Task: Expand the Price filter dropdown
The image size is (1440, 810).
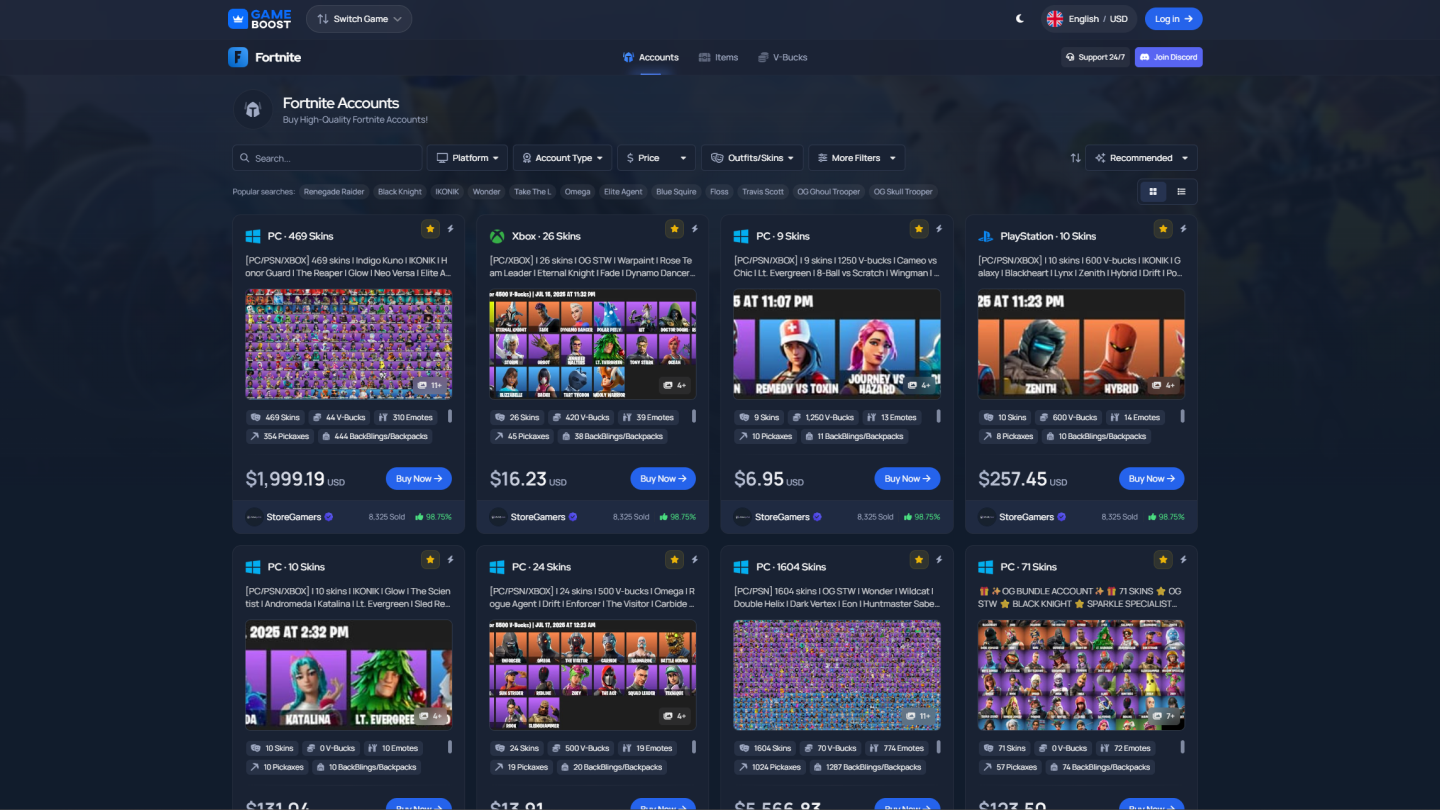Action: [656, 158]
